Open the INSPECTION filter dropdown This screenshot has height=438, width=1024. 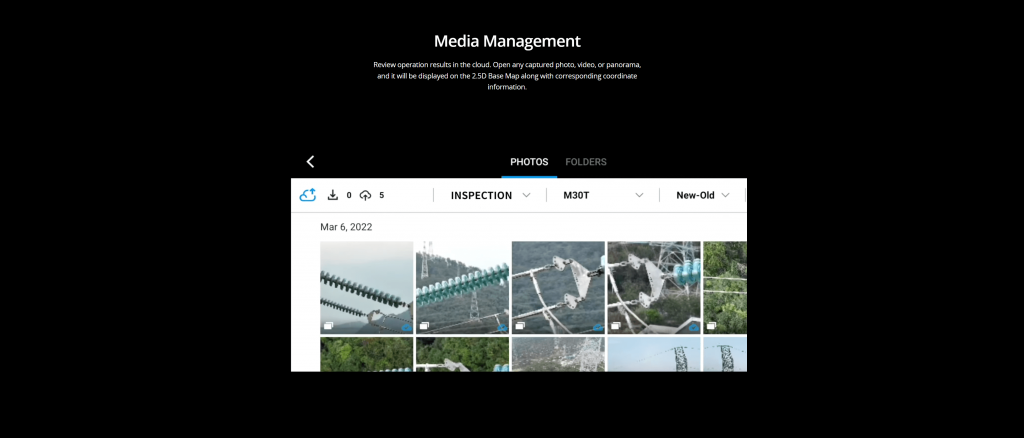click(490, 195)
